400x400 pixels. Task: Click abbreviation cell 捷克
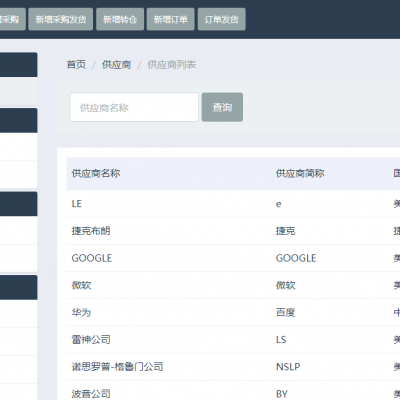point(286,231)
